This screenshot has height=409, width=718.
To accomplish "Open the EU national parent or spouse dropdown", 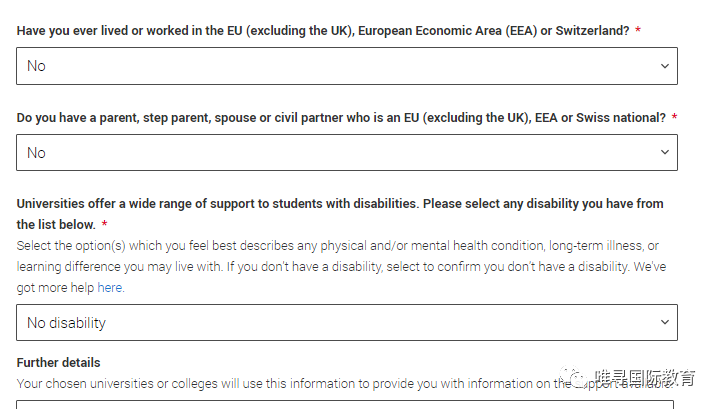I will point(346,153).
